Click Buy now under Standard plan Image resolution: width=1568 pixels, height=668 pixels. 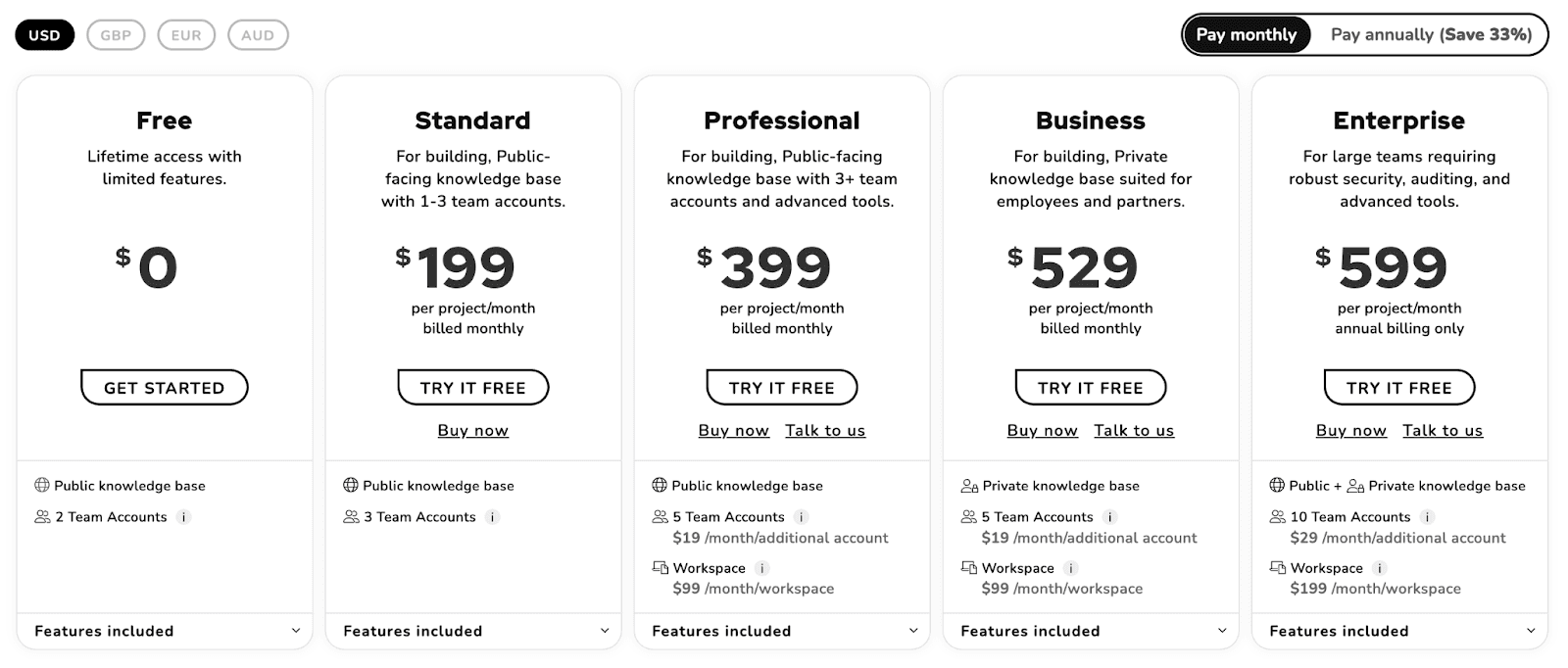coord(473,430)
